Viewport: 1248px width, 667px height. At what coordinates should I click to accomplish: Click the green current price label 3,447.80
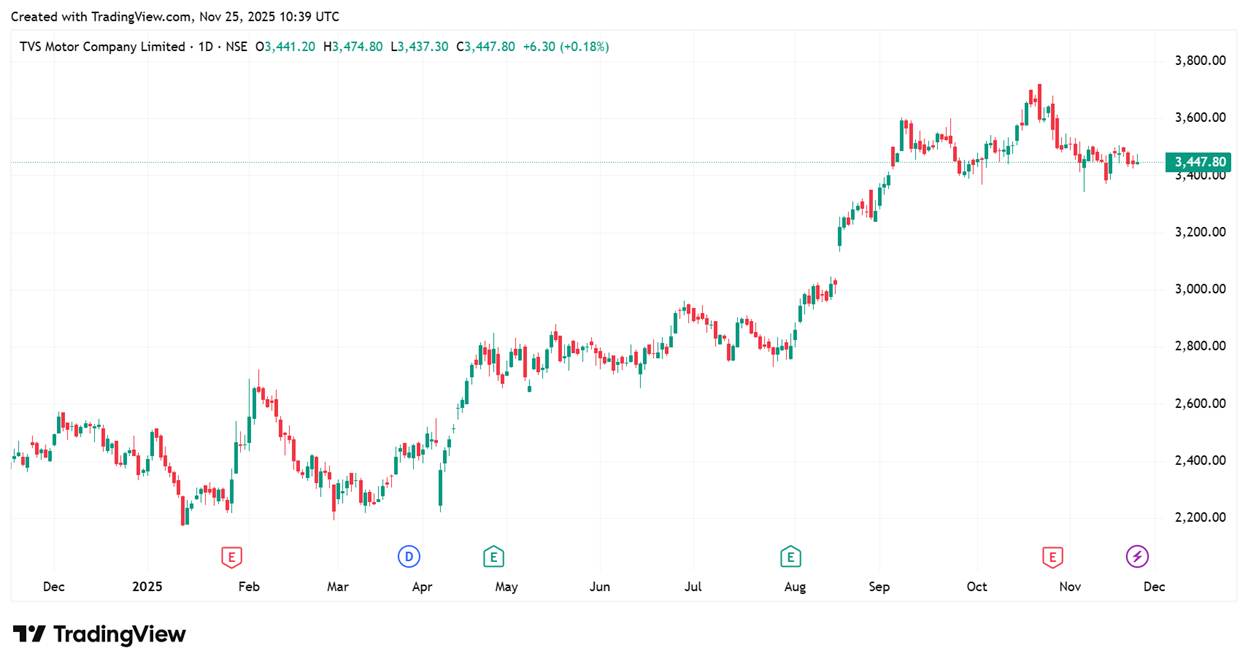[x=1200, y=162]
